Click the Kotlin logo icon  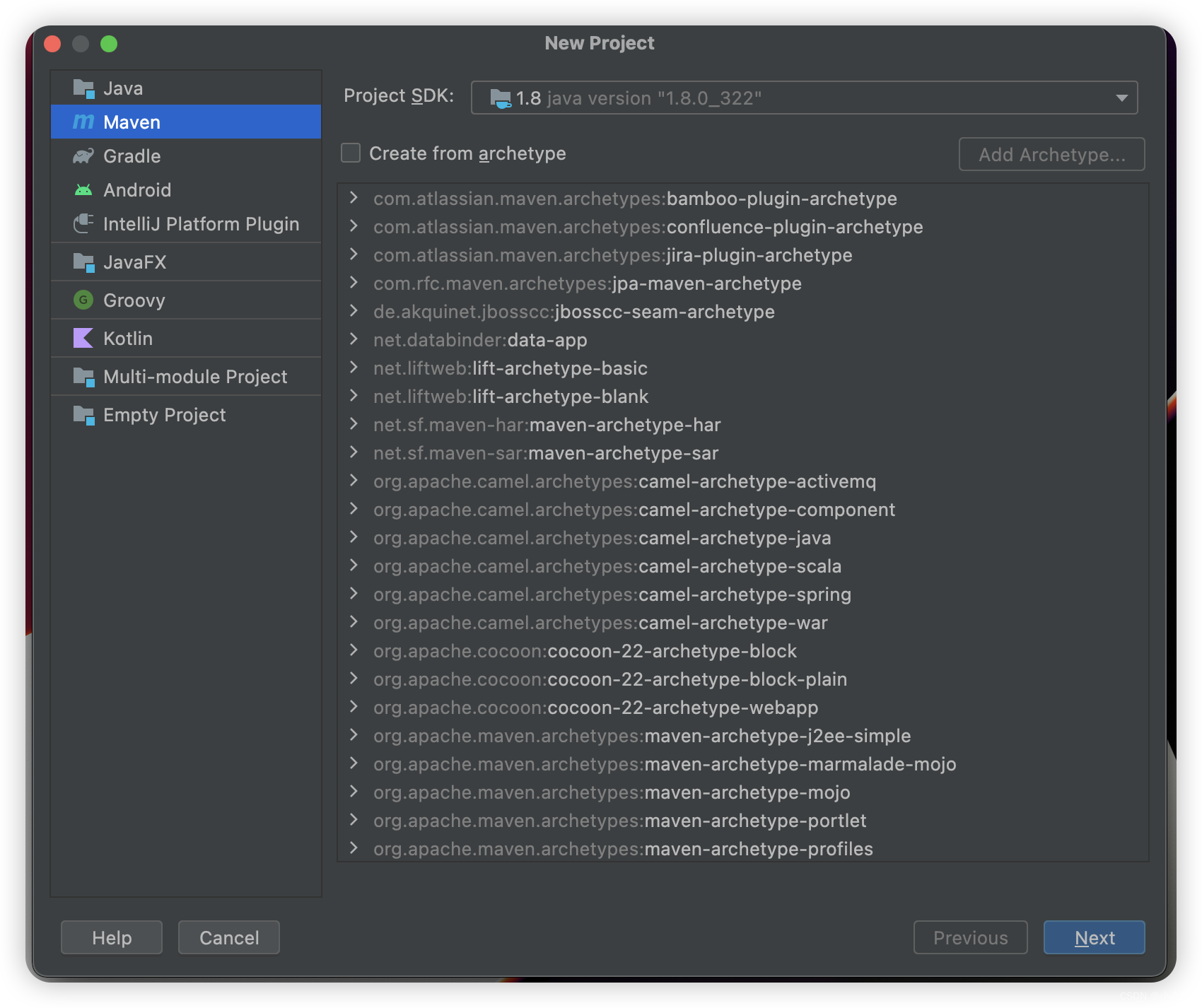83,339
